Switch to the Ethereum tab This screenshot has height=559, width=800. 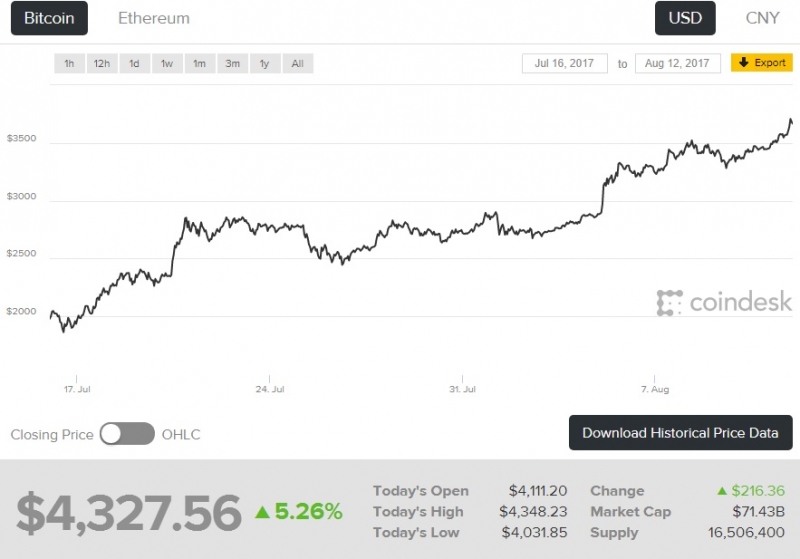(x=154, y=18)
